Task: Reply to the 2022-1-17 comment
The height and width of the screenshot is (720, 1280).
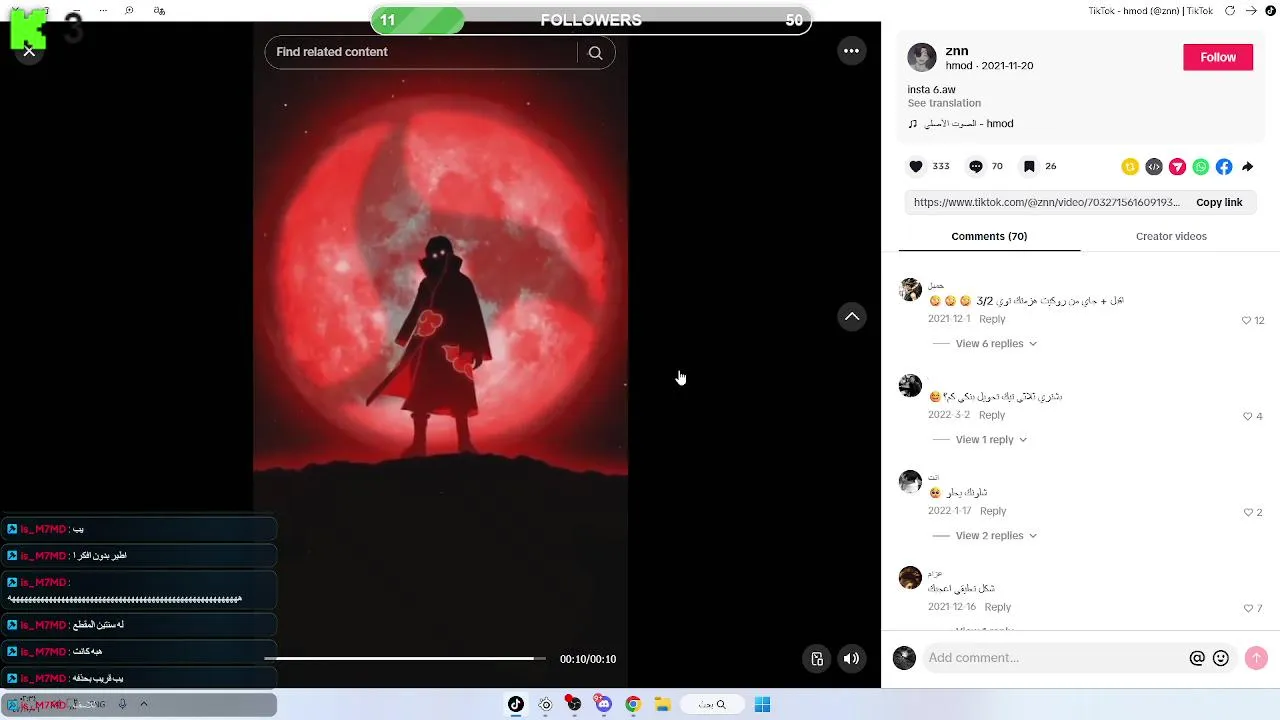Action: 993,511
